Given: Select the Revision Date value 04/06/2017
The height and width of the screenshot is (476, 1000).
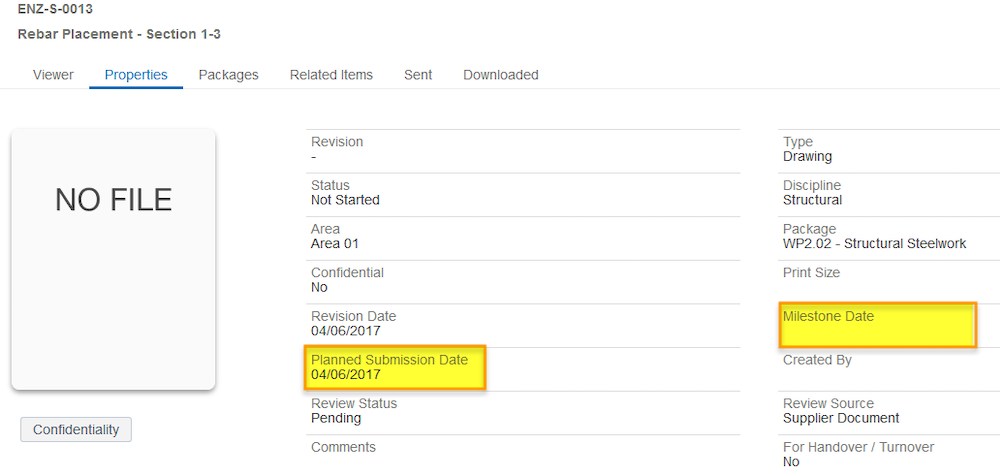Looking at the screenshot, I should 346,331.
